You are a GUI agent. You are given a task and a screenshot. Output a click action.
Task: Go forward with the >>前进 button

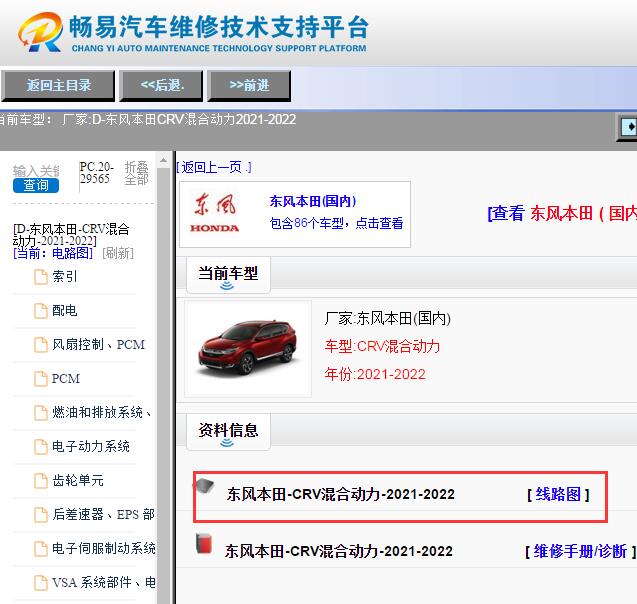pyautogui.click(x=249, y=86)
